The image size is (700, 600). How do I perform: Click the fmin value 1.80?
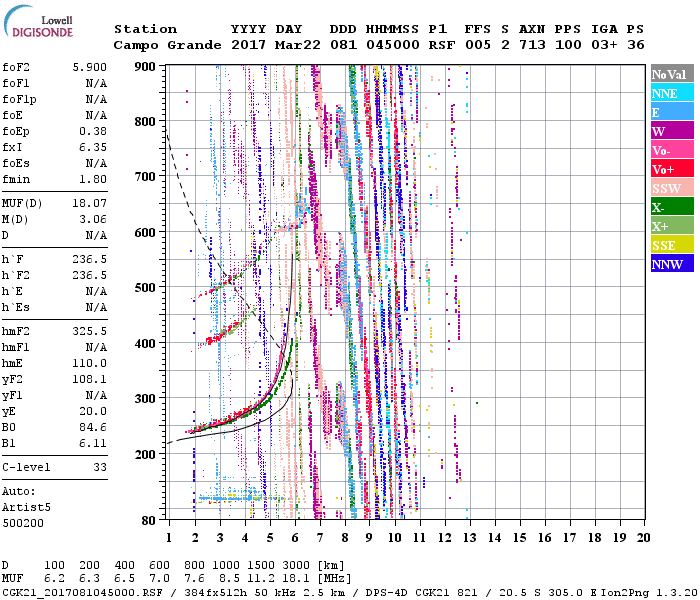pos(93,179)
